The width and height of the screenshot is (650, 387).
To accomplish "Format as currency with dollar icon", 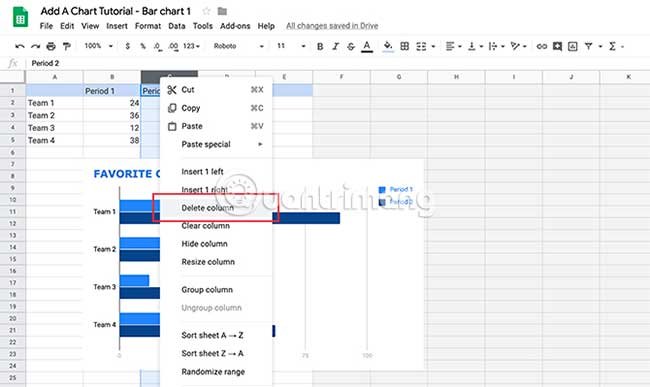I will coord(128,46).
